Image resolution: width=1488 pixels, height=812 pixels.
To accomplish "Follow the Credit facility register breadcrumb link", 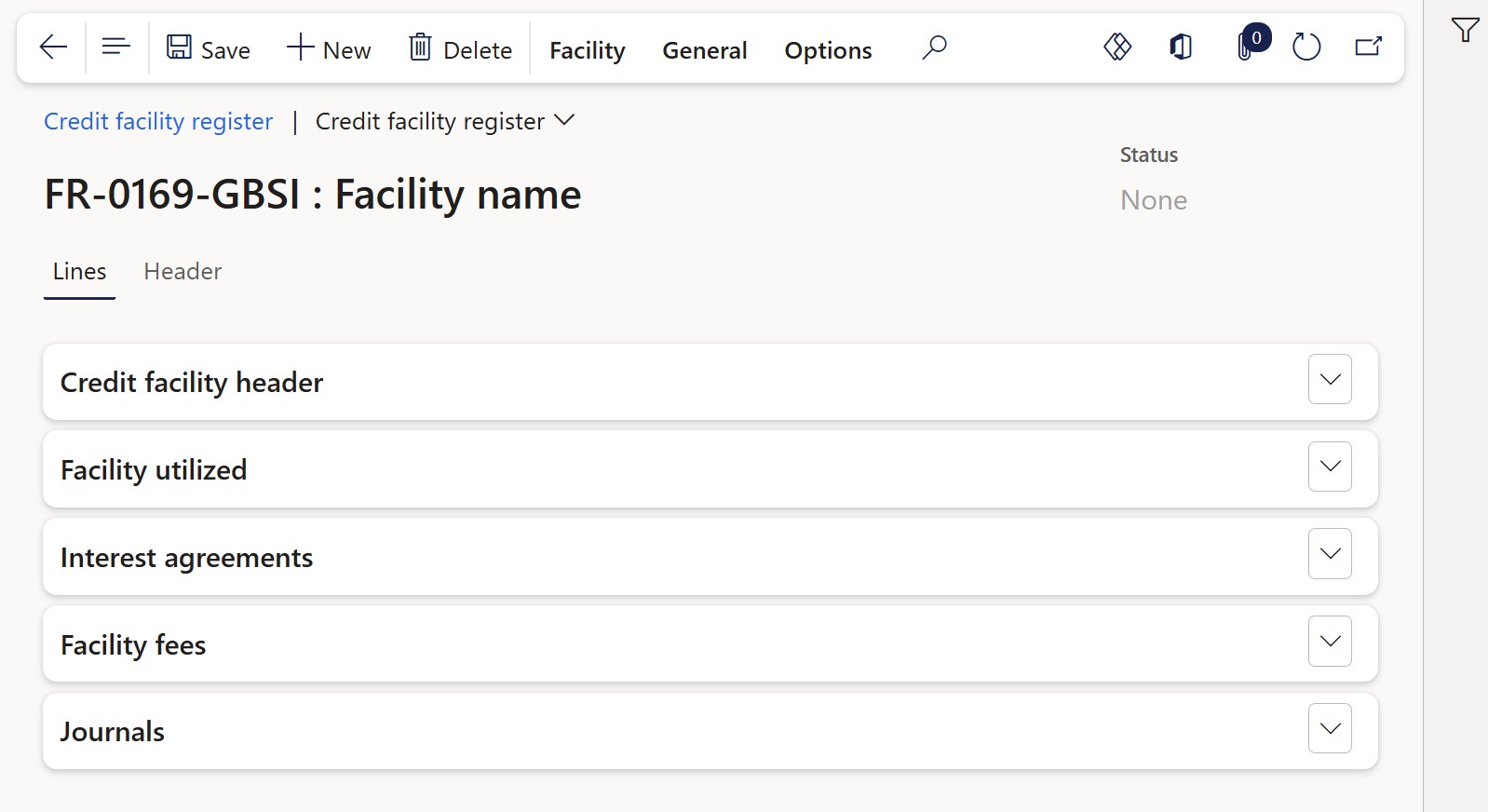I will click(x=158, y=122).
